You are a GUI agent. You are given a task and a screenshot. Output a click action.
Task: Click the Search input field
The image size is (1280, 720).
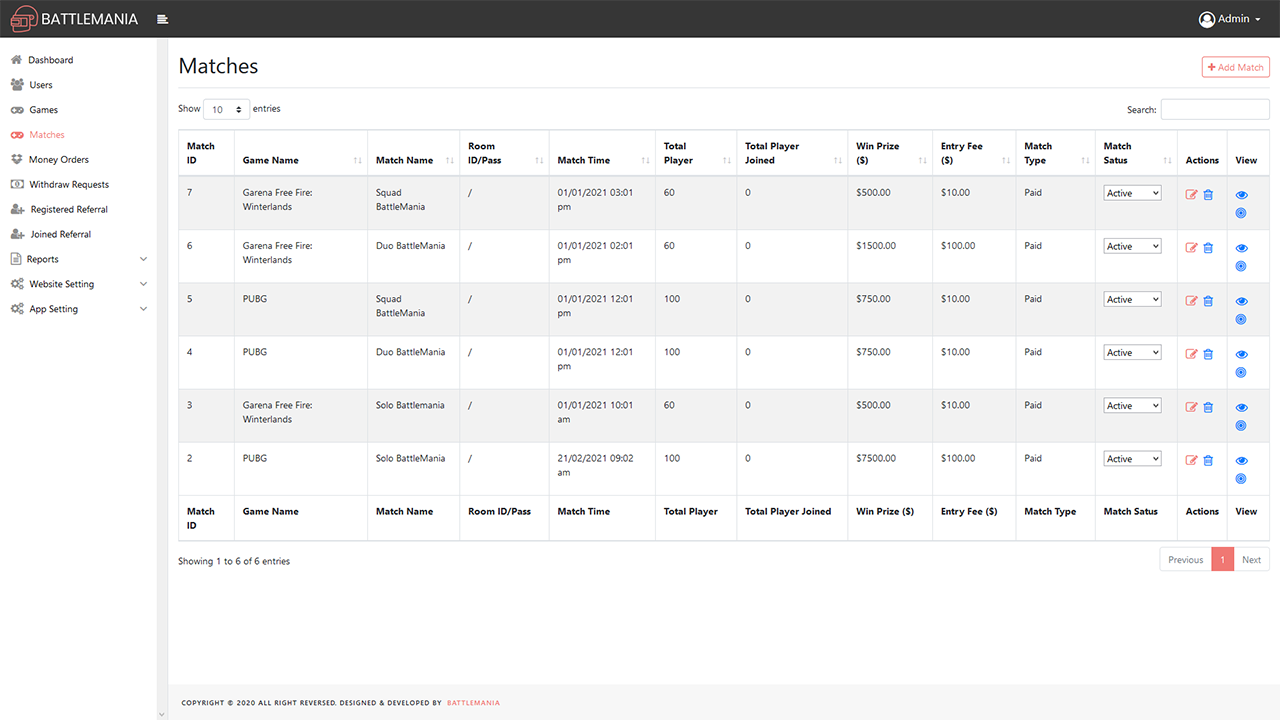[x=1214, y=109]
